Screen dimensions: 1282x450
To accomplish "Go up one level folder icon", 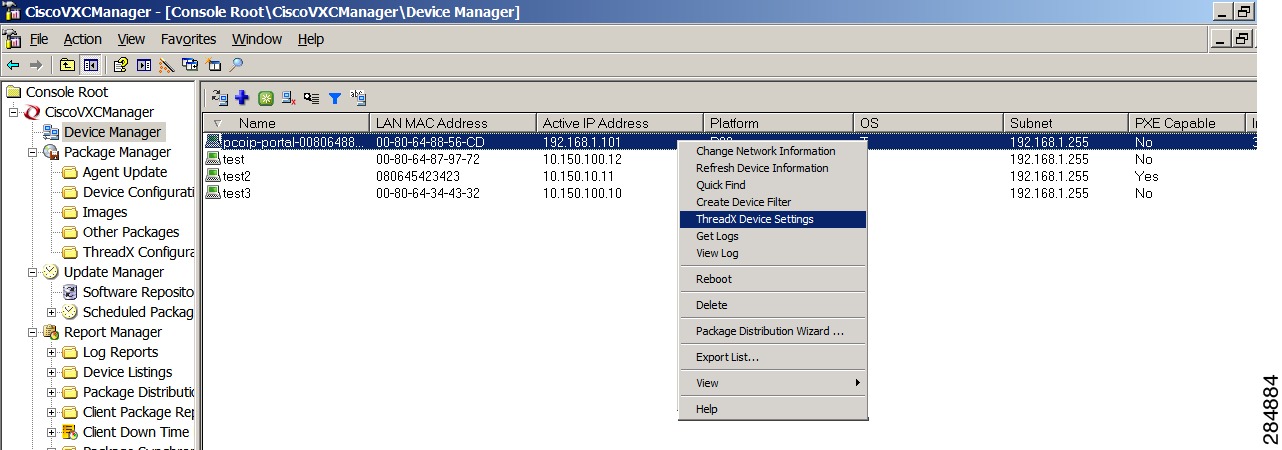I will click(x=67, y=65).
